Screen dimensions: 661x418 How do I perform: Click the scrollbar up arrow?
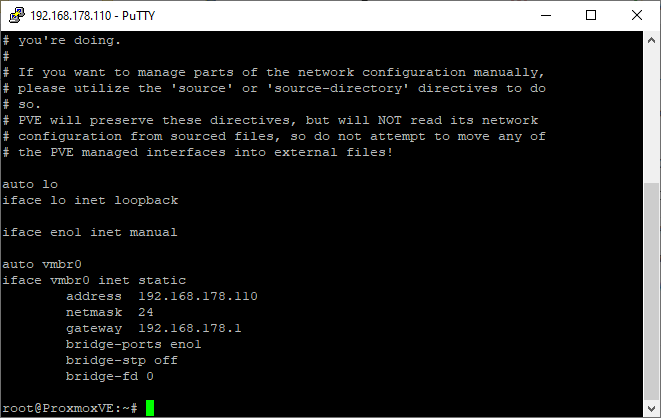(x=651, y=40)
